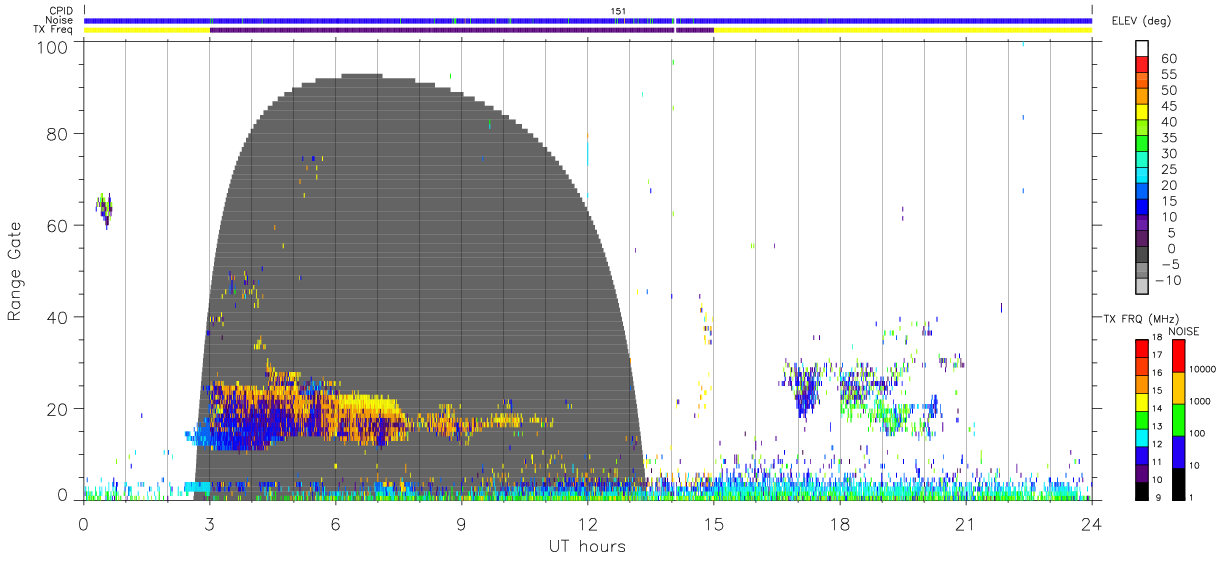Click x-axis tick label '18'

pos(840,523)
